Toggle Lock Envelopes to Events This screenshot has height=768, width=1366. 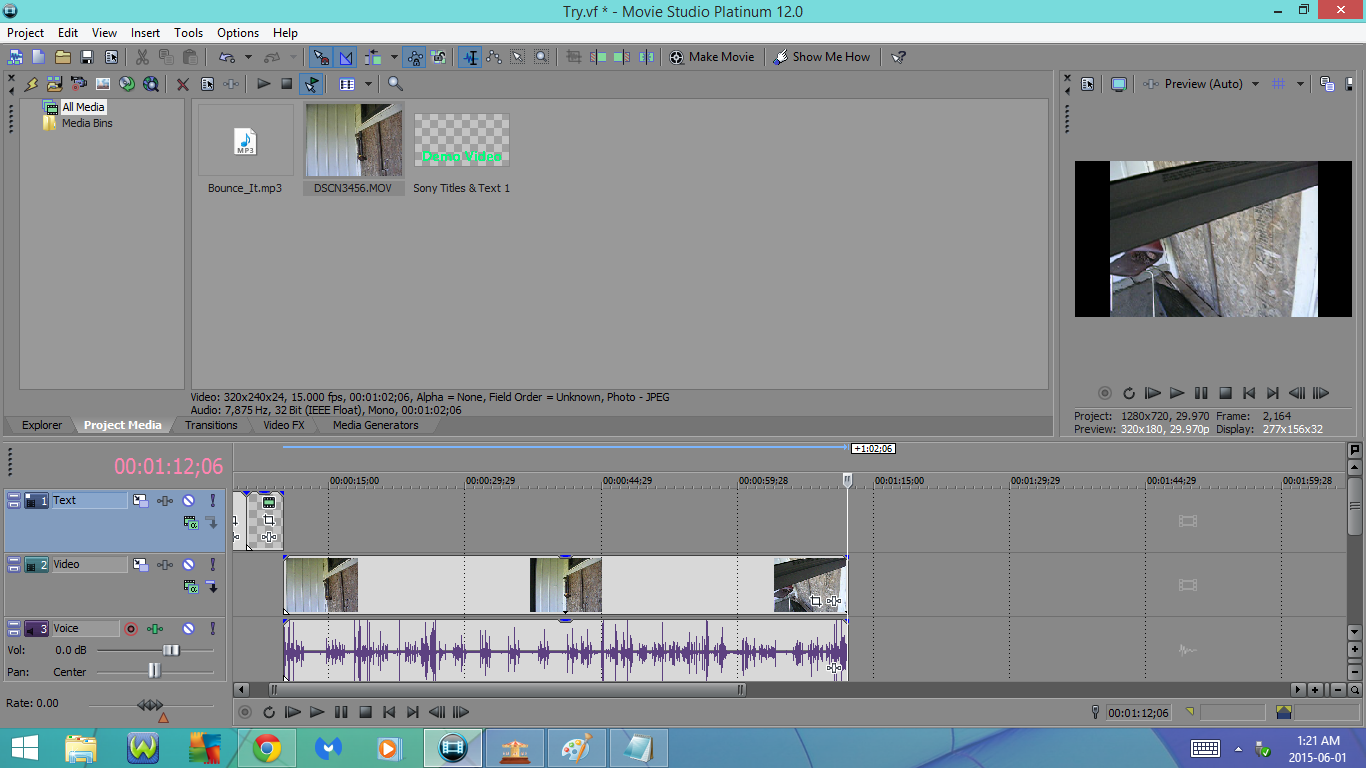415,57
